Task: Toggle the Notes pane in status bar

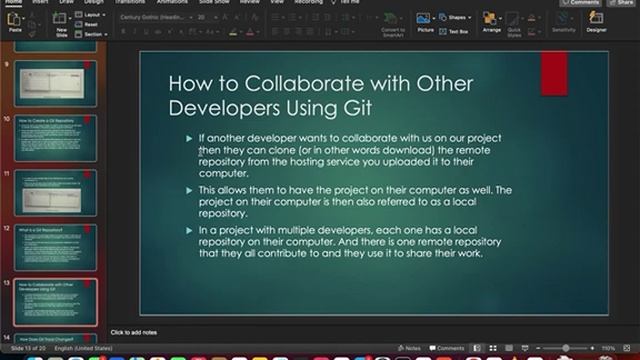Action: [409, 348]
